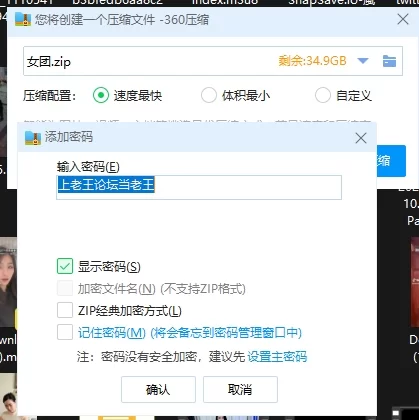
Task: Expand the path dropdown arrow next to 剩余:34.9GB
Action: [363, 61]
